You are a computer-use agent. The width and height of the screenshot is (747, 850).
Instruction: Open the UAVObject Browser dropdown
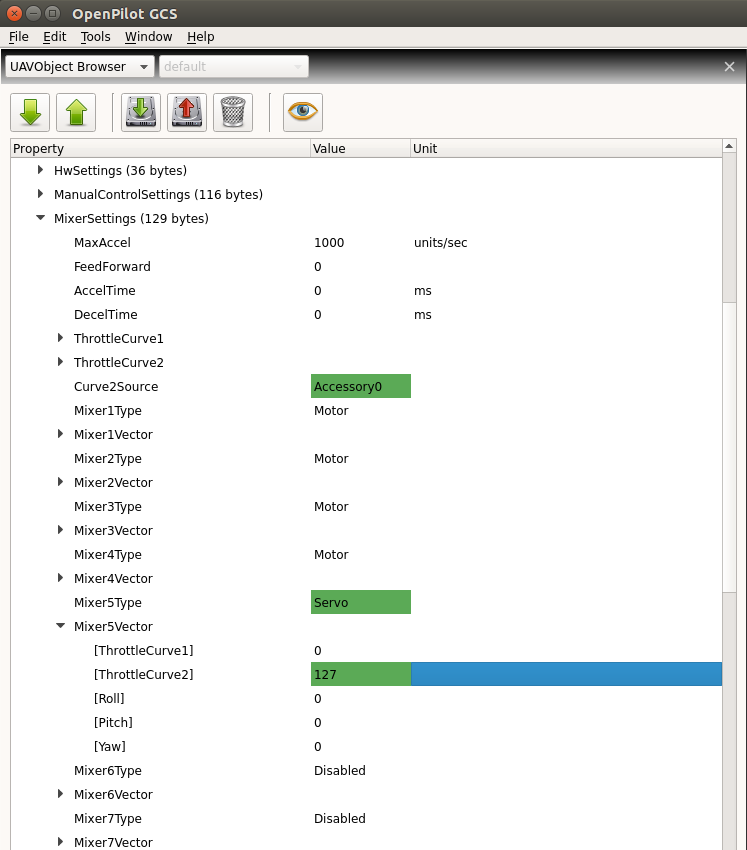coord(80,67)
